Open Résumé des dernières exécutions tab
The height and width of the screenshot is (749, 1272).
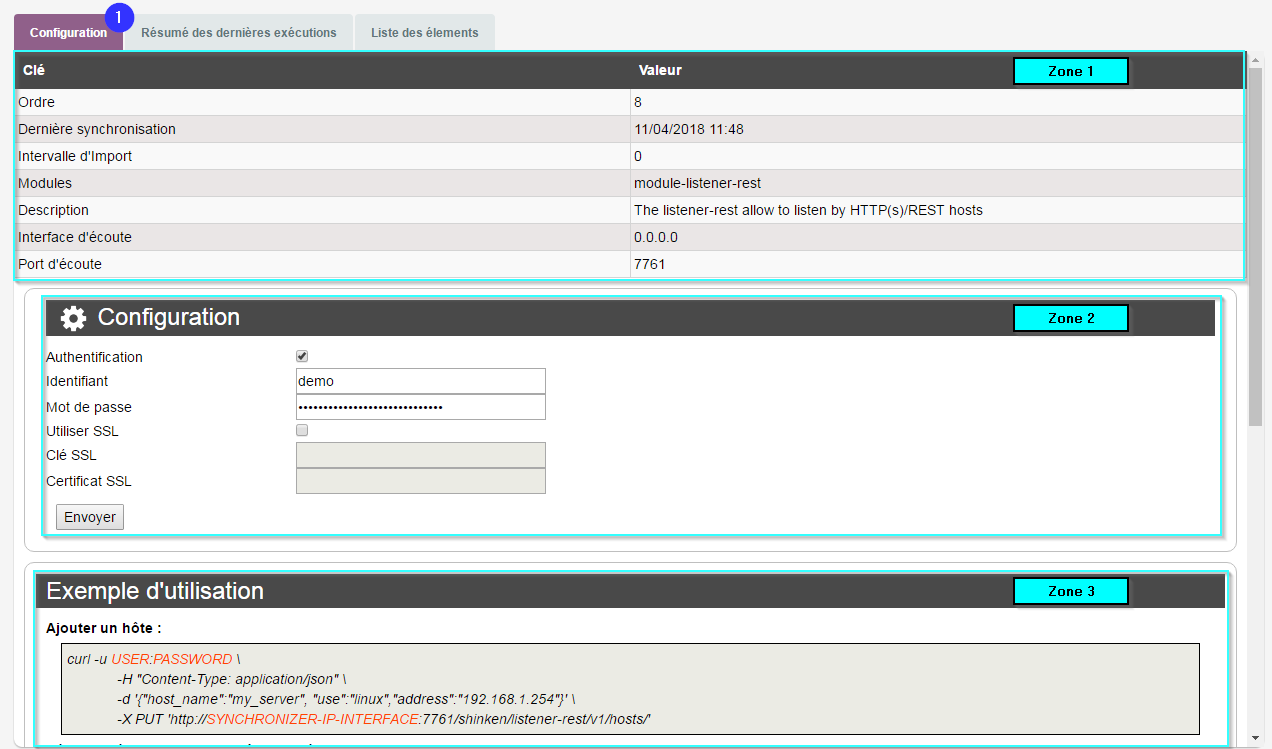(238, 32)
